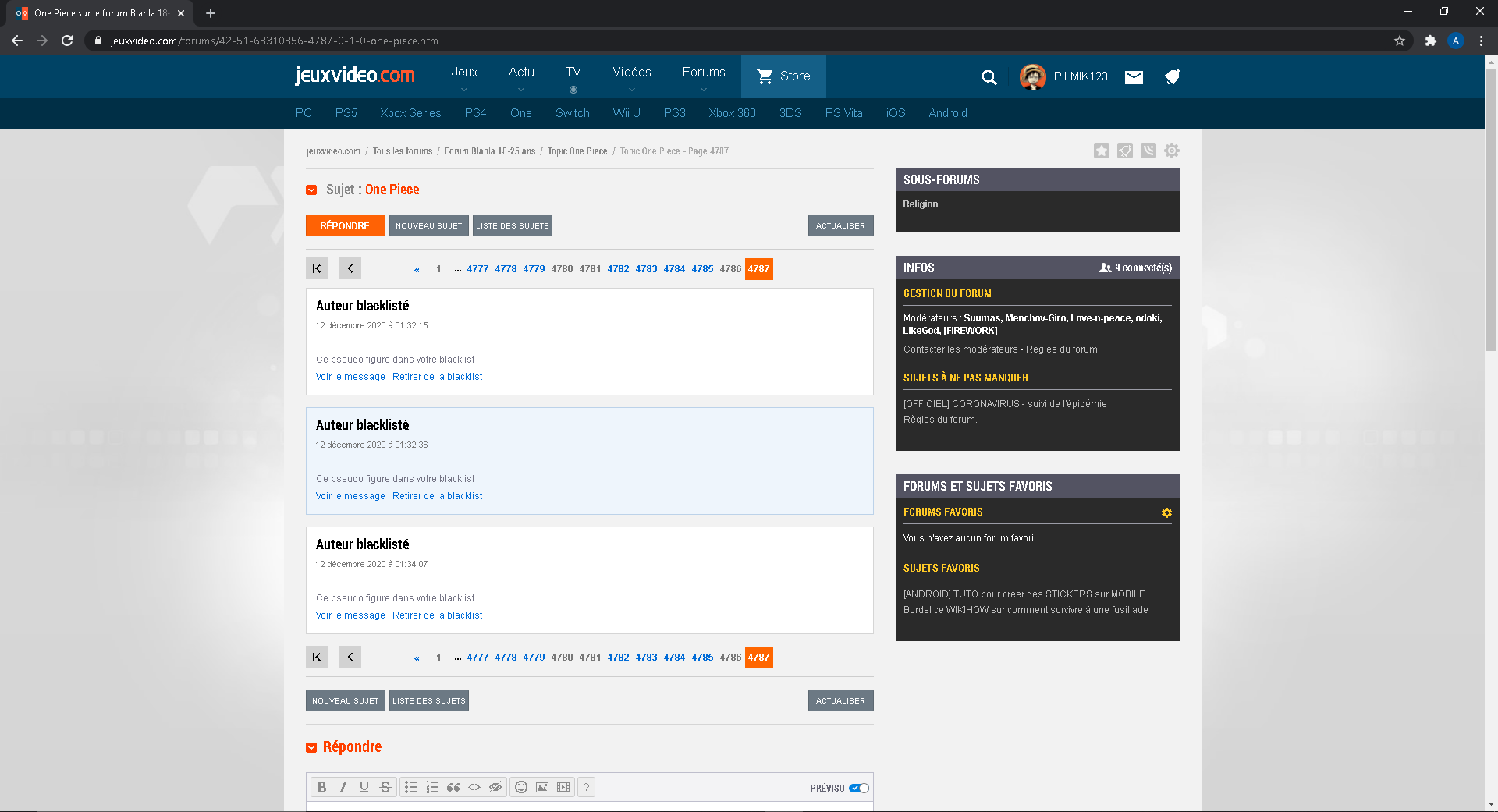
Task: Click the spoiler hidden-eye icon in editor
Action: [495, 787]
